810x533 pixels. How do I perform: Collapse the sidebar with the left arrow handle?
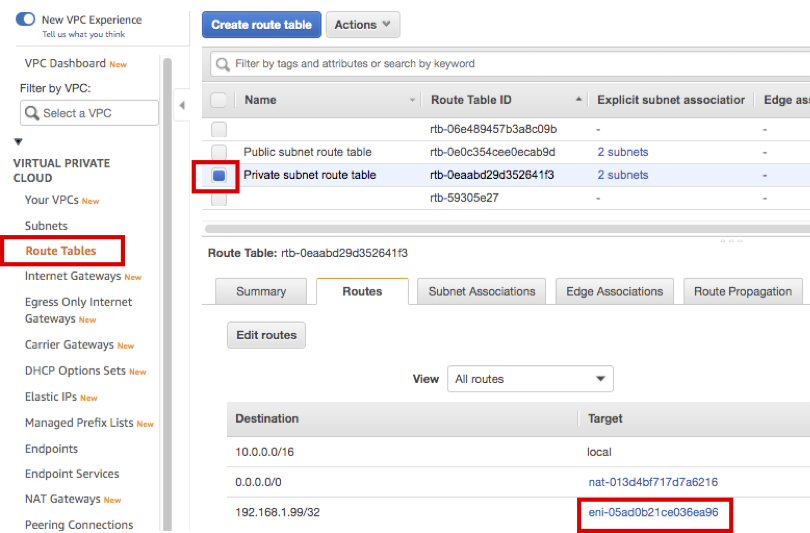tap(181, 105)
